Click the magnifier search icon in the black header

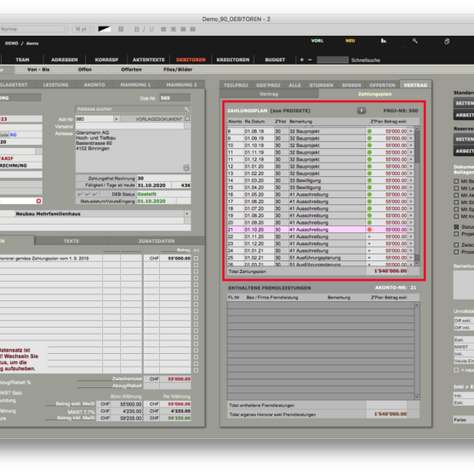pyautogui.click(x=415, y=41)
